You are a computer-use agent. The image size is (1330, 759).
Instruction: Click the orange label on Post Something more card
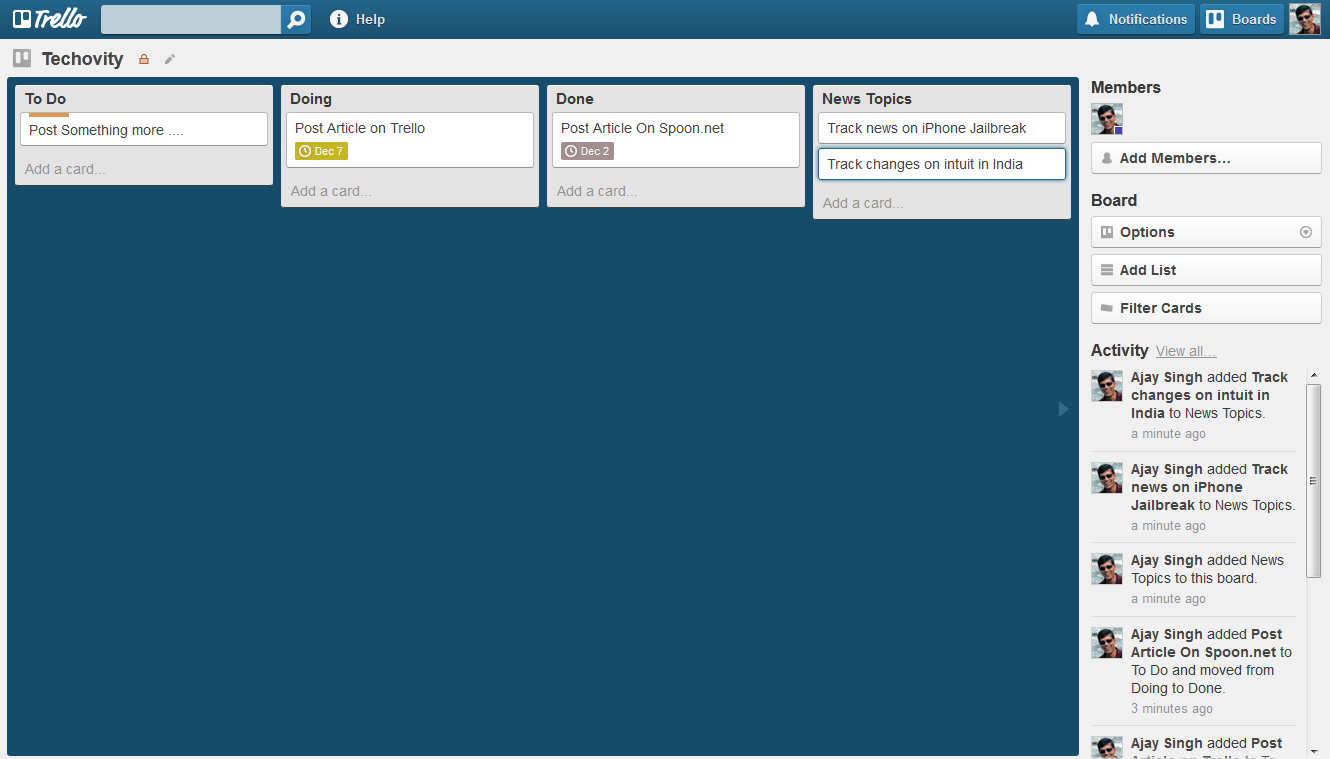[x=49, y=115]
